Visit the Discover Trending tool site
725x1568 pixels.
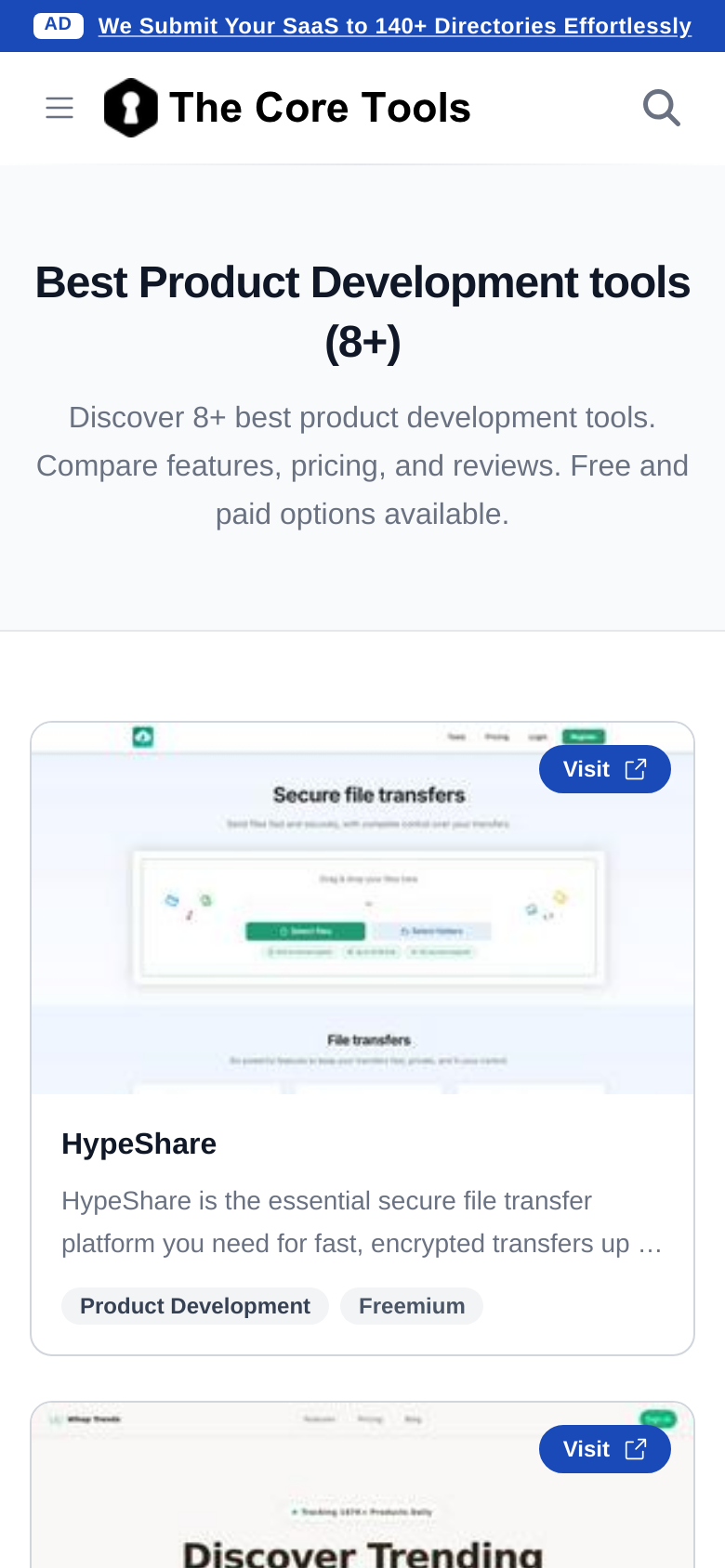coord(605,1449)
